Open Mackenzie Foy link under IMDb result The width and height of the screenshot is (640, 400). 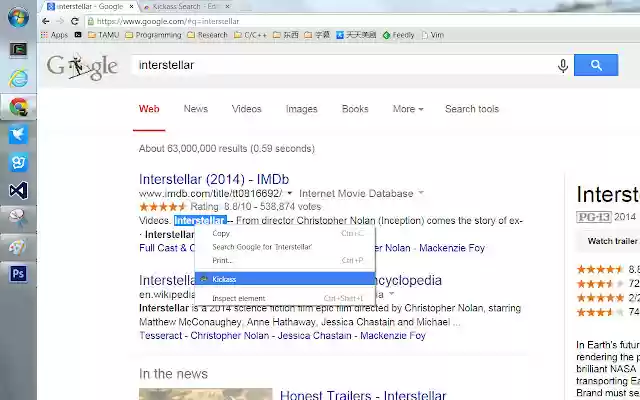(x=452, y=248)
